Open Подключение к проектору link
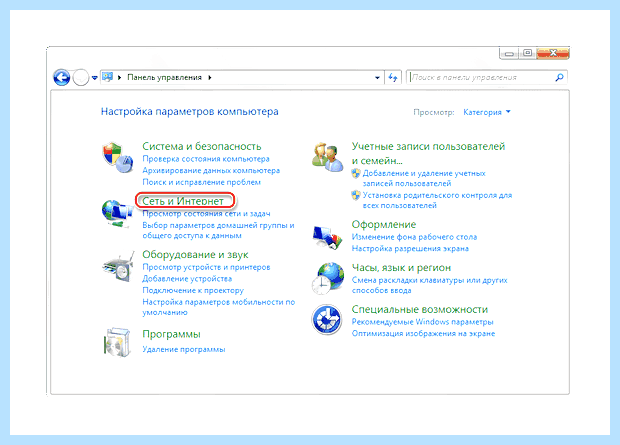The height and width of the screenshot is (445, 620). pos(193,290)
